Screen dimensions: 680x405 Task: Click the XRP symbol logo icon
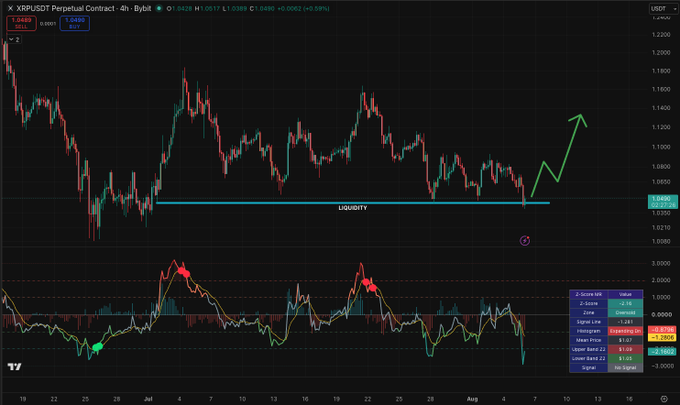pyautogui.click(x=10, y=8)
